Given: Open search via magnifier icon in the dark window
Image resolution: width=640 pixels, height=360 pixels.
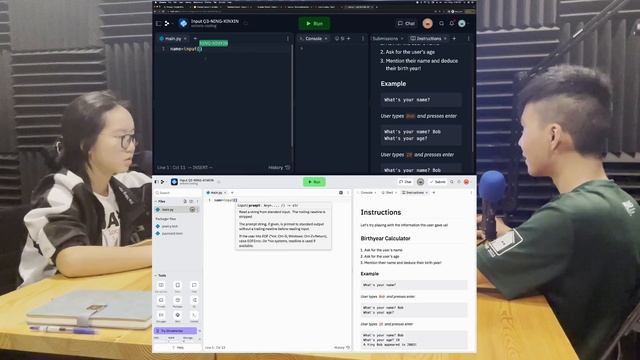Looking at the screenshot, I should coord(441,24).
